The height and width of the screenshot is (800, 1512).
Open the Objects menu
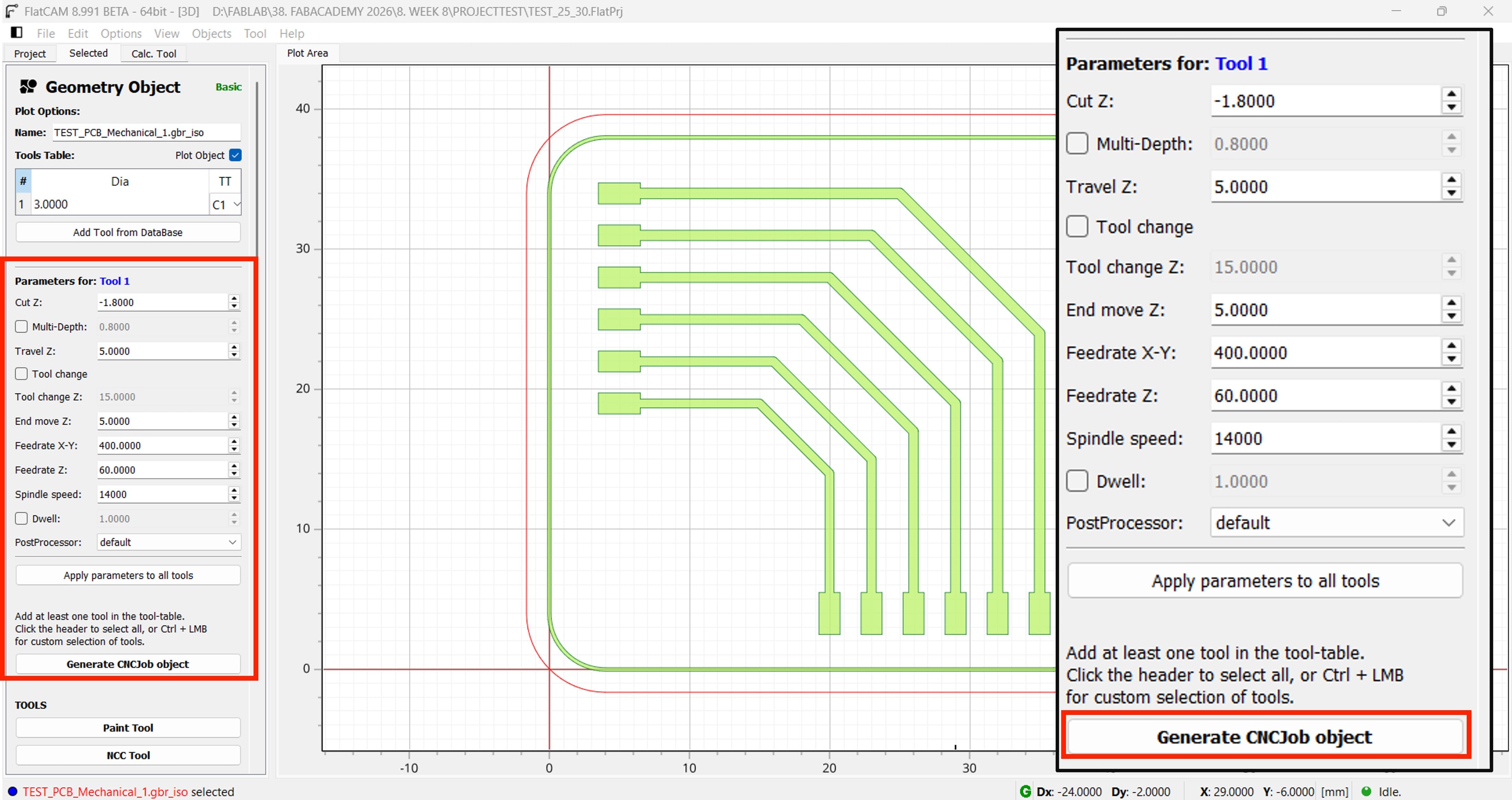[x=211, y=33]
